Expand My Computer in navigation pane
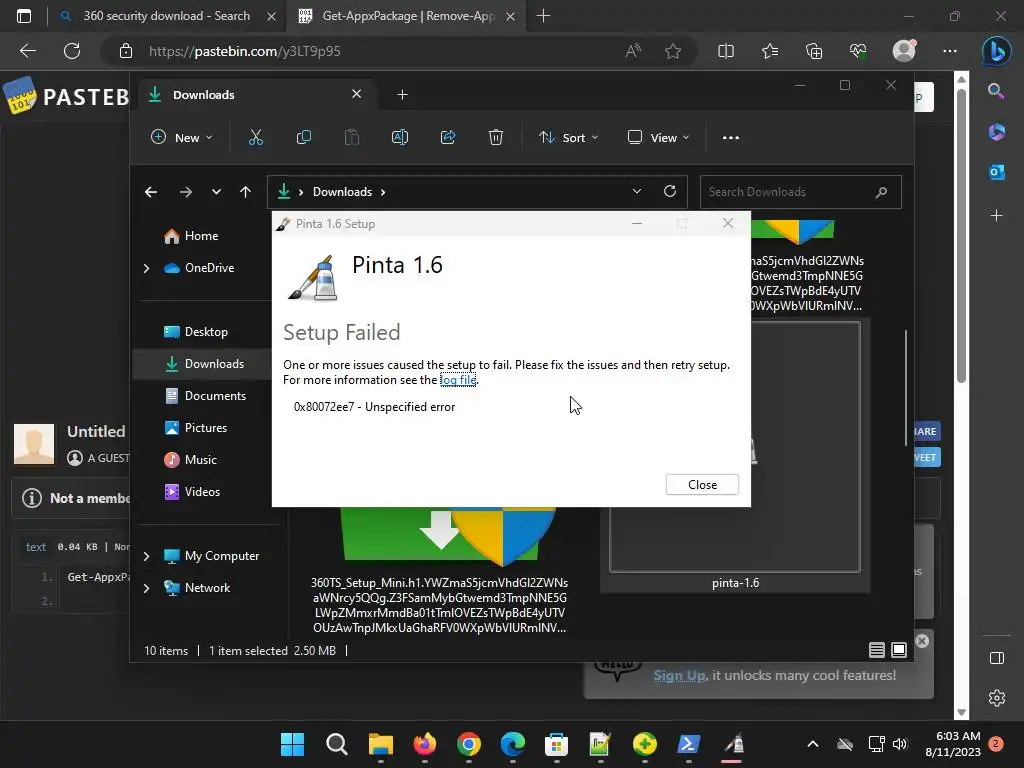The height and width of the screenshot is (768, 1024). tap(147, 556)
